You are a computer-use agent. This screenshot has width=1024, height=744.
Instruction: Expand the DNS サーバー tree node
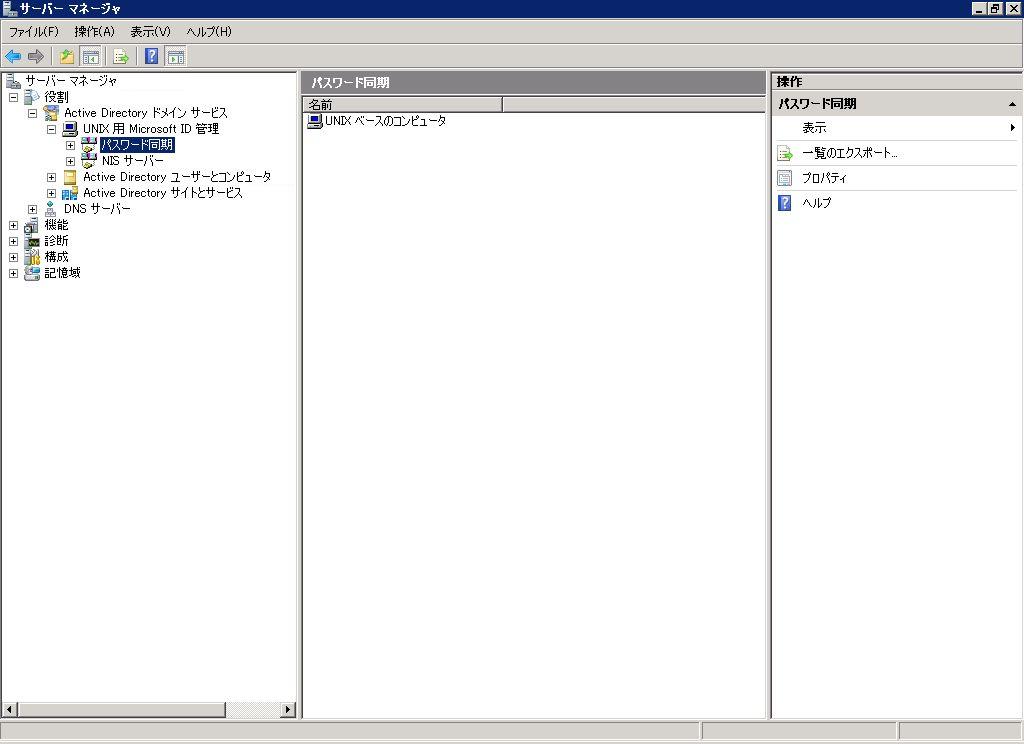click(x=31, y=208)
